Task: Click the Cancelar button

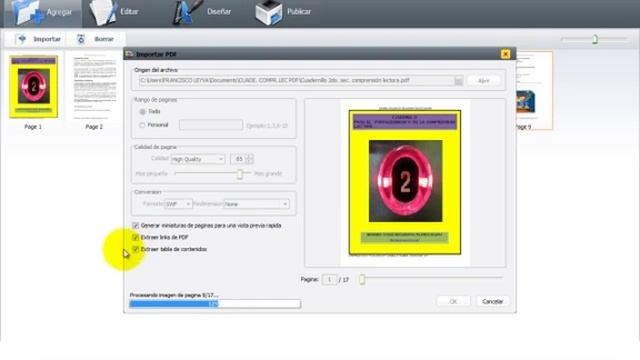Action: (x=493, y=301)
